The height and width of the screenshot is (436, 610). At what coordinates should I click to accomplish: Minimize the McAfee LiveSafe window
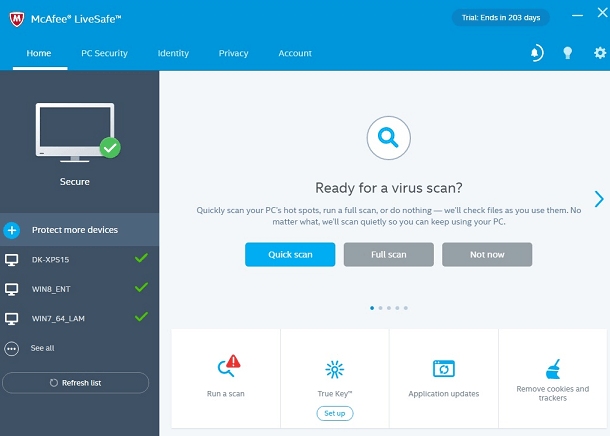tap(577, 15)
